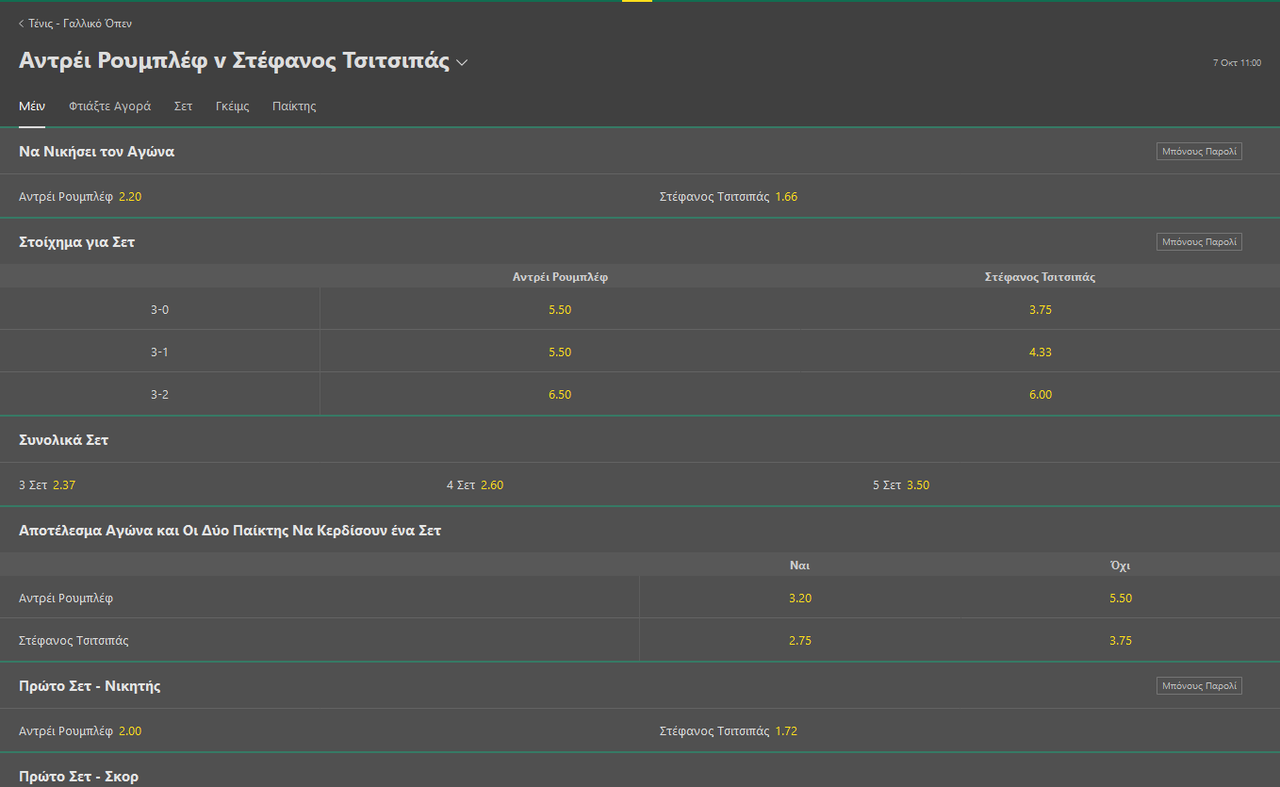
Task: Select Όχι 3.75 for Τσιτσιπάς row
Action: click(1120, 640)
